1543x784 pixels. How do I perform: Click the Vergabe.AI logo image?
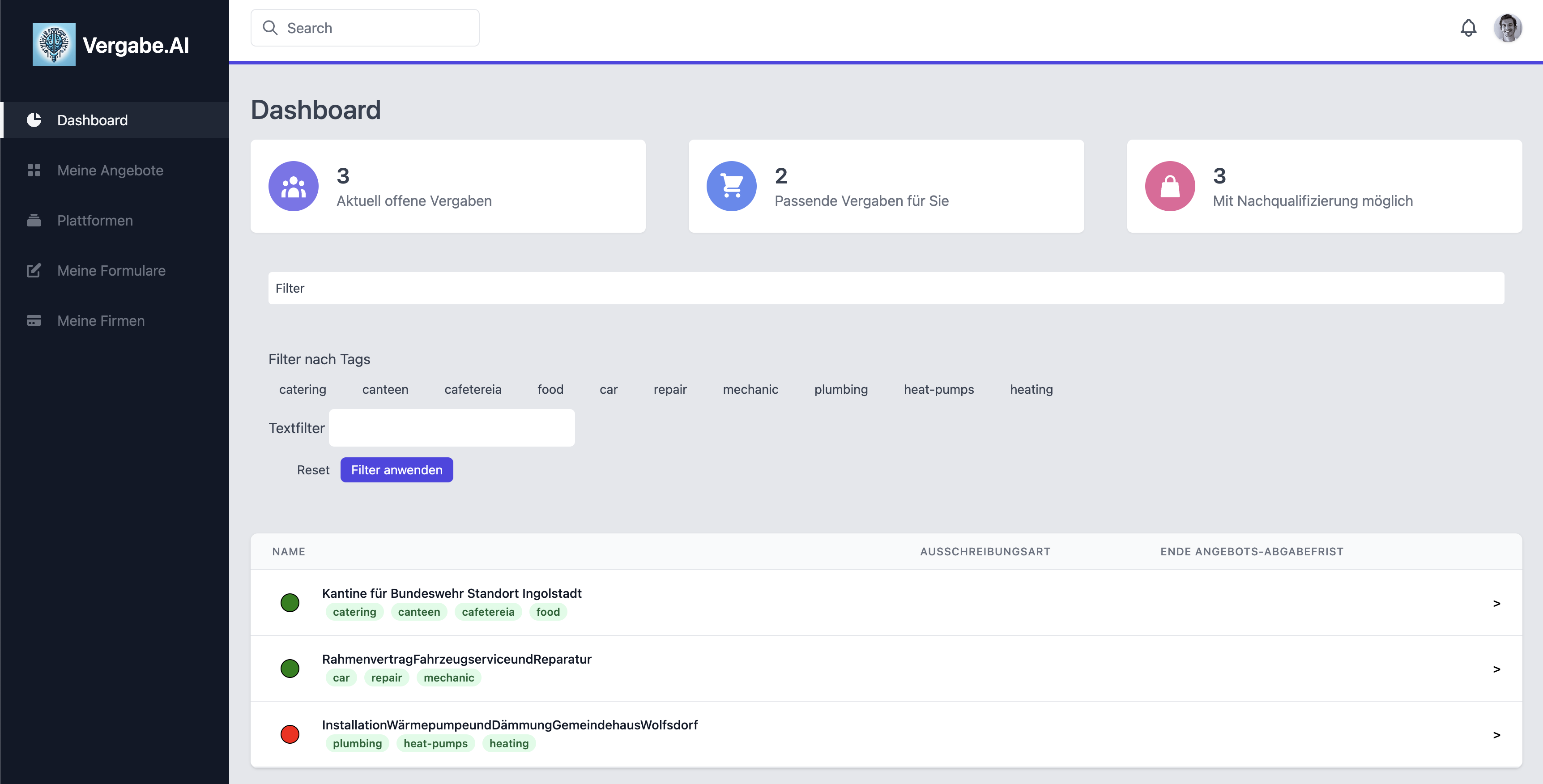pyautogui.click(x=54, y=45)
